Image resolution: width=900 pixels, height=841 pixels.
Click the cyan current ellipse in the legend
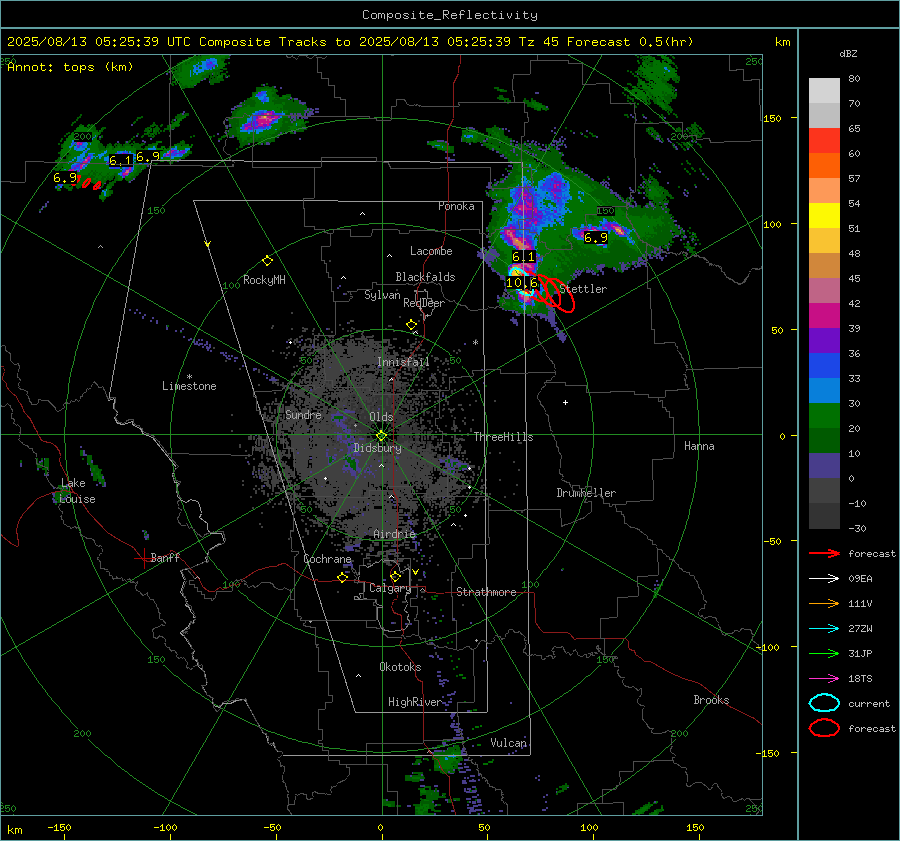pyautogui.click(x=824, y=703)
